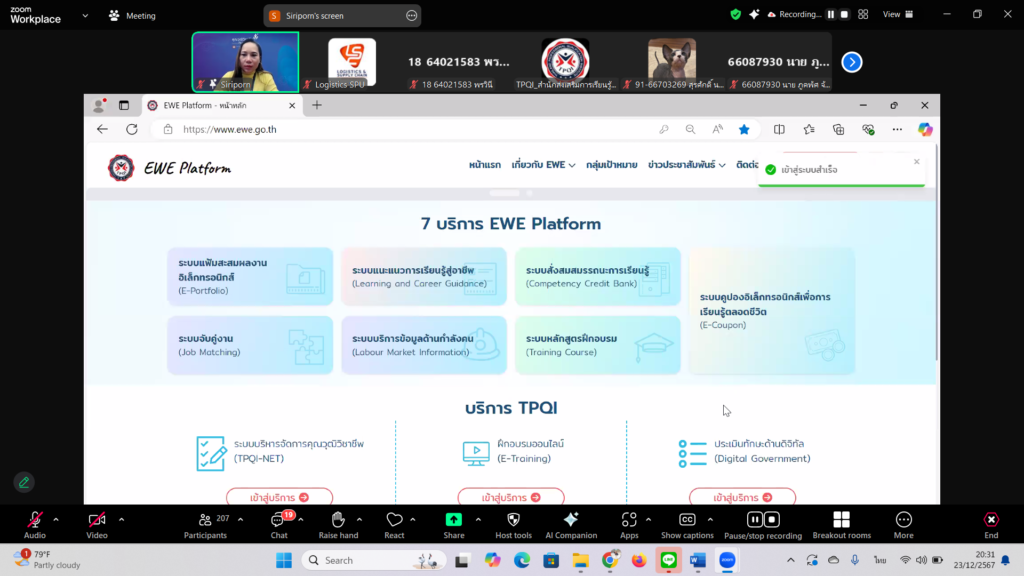
Task: Open the Job Matching card
Action: 250,345
